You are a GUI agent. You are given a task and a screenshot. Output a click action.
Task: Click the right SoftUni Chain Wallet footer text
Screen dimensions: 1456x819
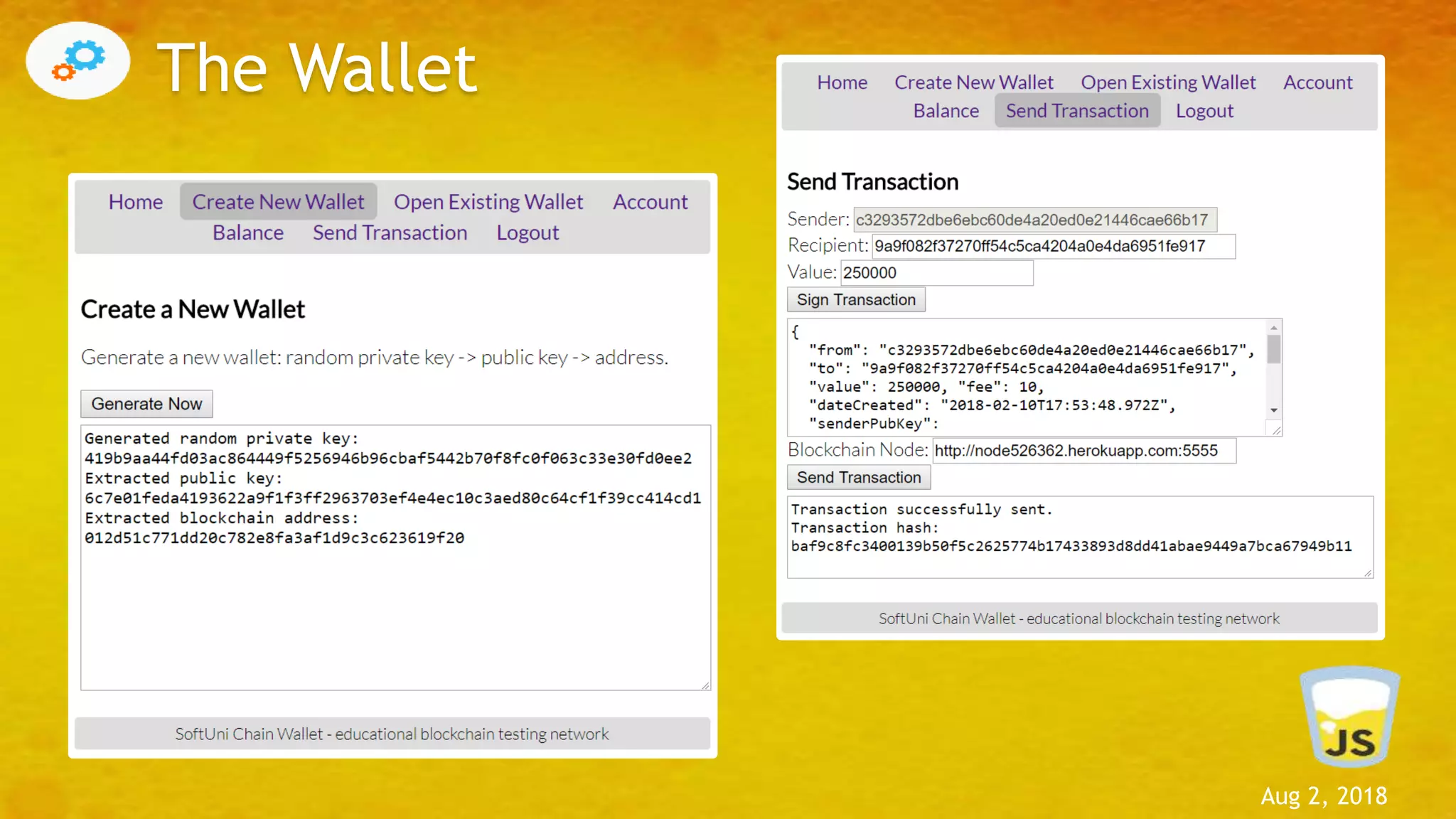tap(1079, 619)
